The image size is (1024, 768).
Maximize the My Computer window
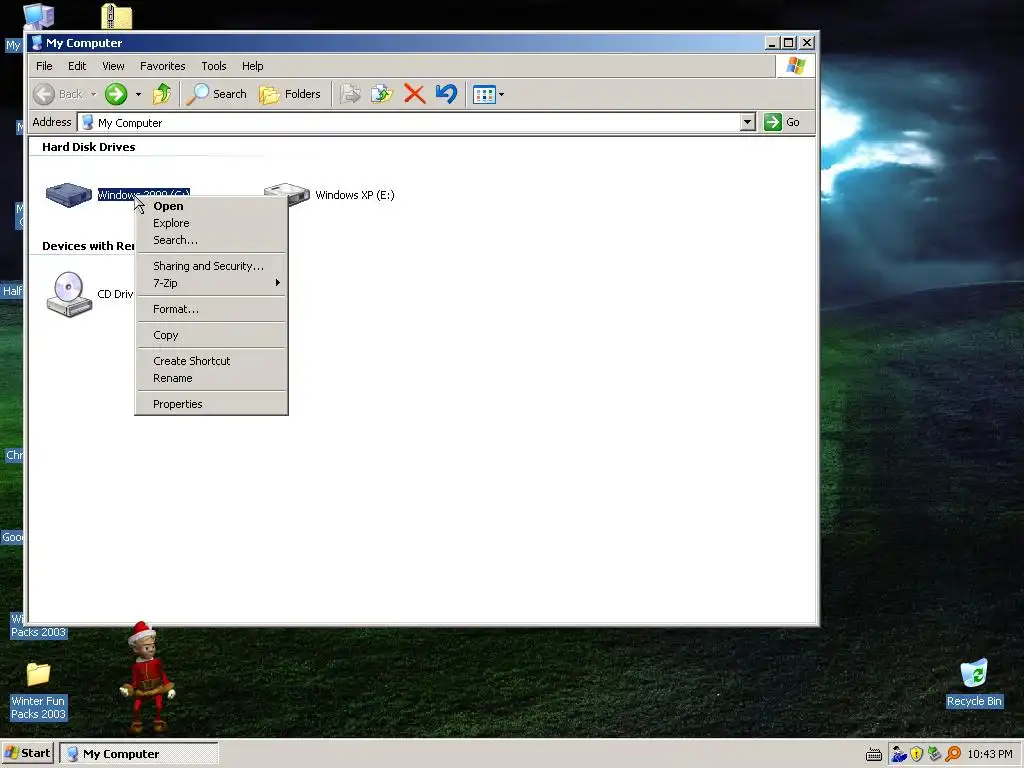tap(789, 42)
